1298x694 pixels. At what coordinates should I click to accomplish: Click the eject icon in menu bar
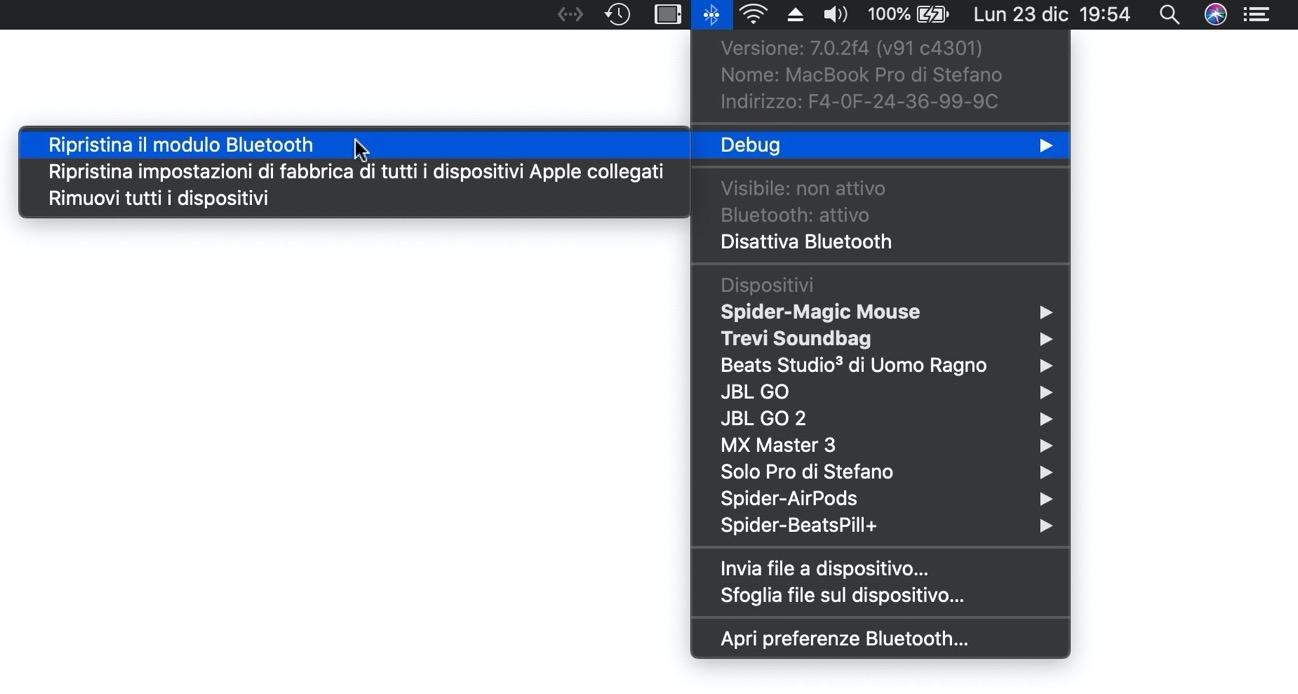(795, 14)
